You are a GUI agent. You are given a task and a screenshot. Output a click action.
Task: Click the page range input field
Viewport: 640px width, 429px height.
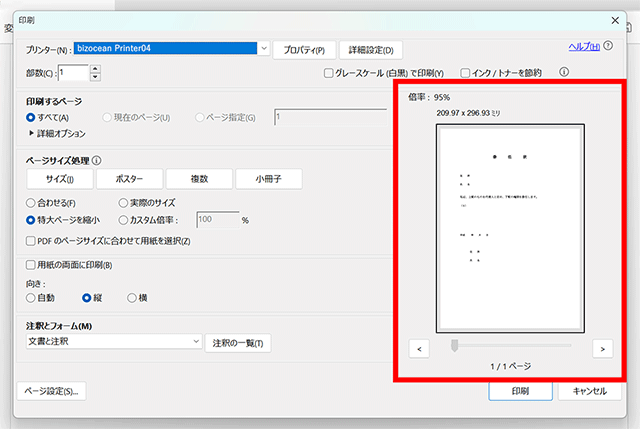pyautogui.click(x=331, y=117)
